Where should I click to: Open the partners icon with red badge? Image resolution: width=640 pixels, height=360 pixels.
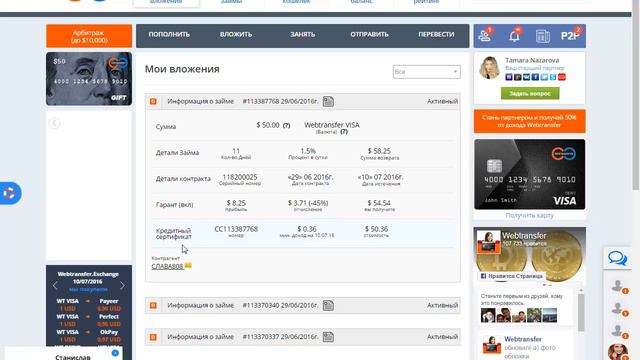point(485,36)
